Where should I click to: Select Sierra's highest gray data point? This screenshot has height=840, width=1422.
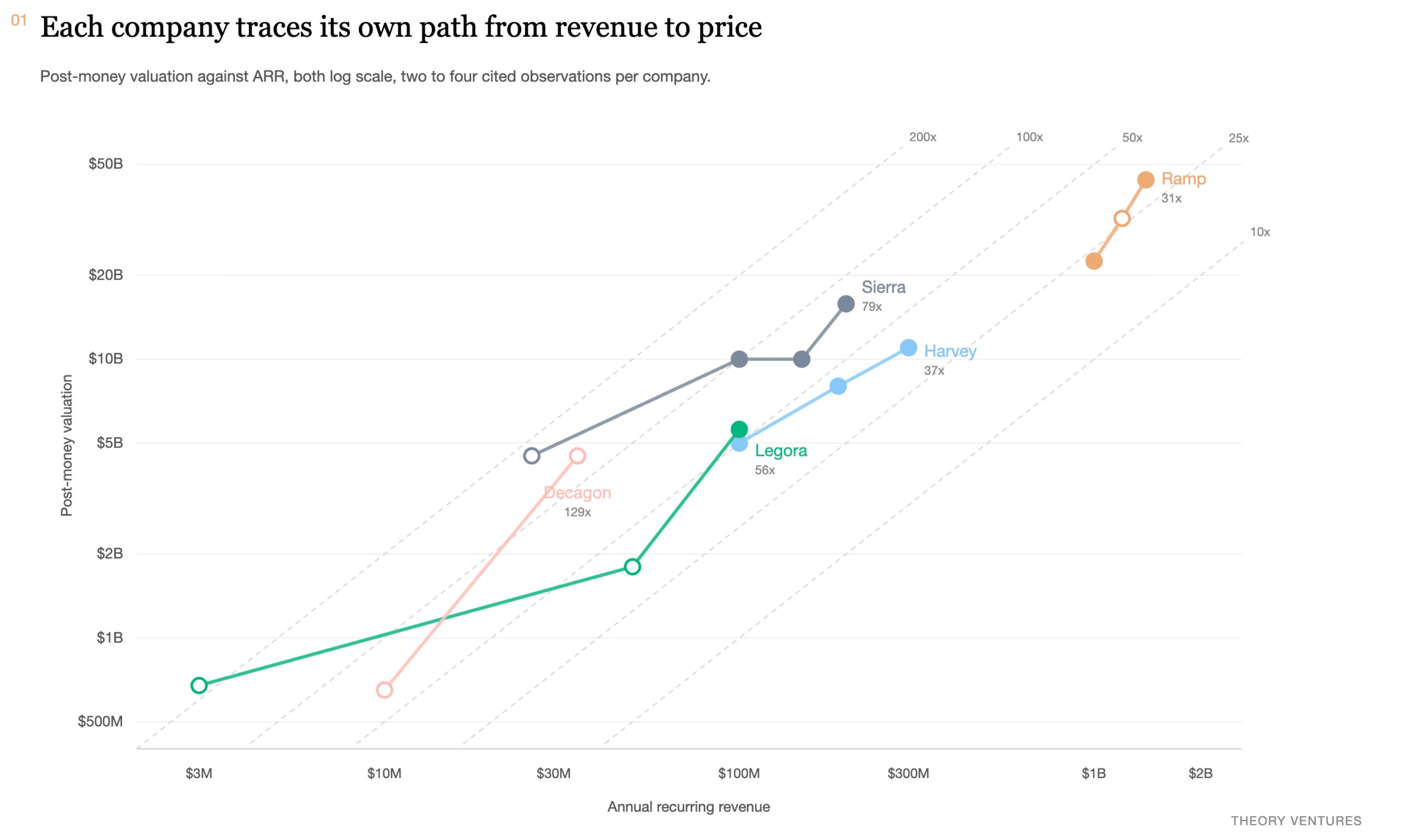click(x=846, y=304)
